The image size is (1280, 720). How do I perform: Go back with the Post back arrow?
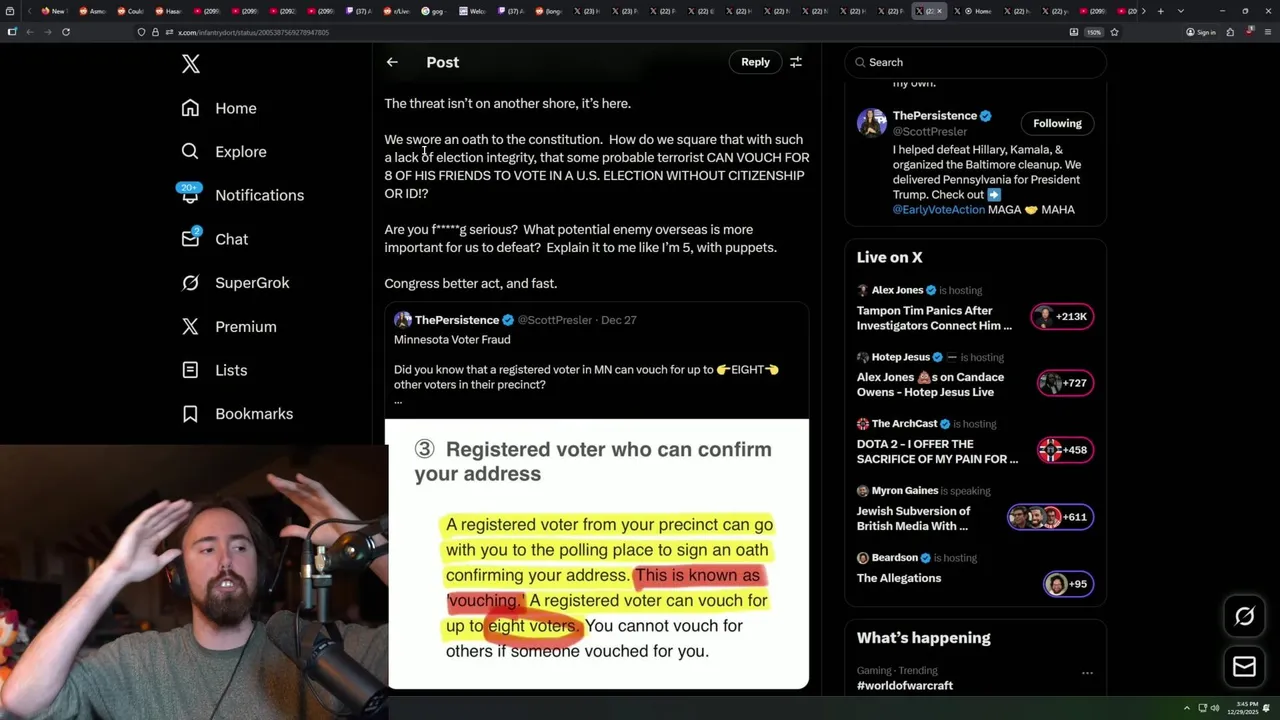tap(392, 62)
